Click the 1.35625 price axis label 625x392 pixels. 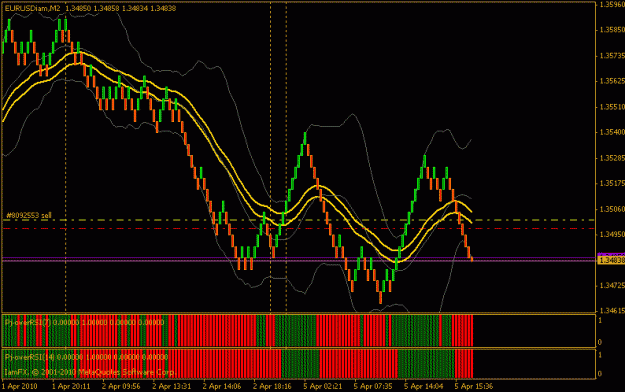click(612, 81)
